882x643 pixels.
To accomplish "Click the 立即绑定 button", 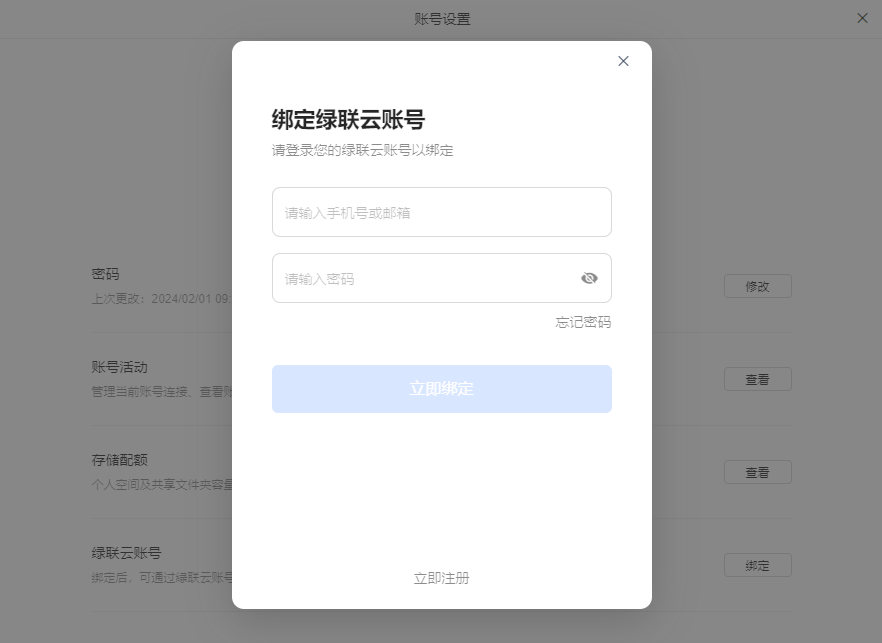I will (442, 389).
